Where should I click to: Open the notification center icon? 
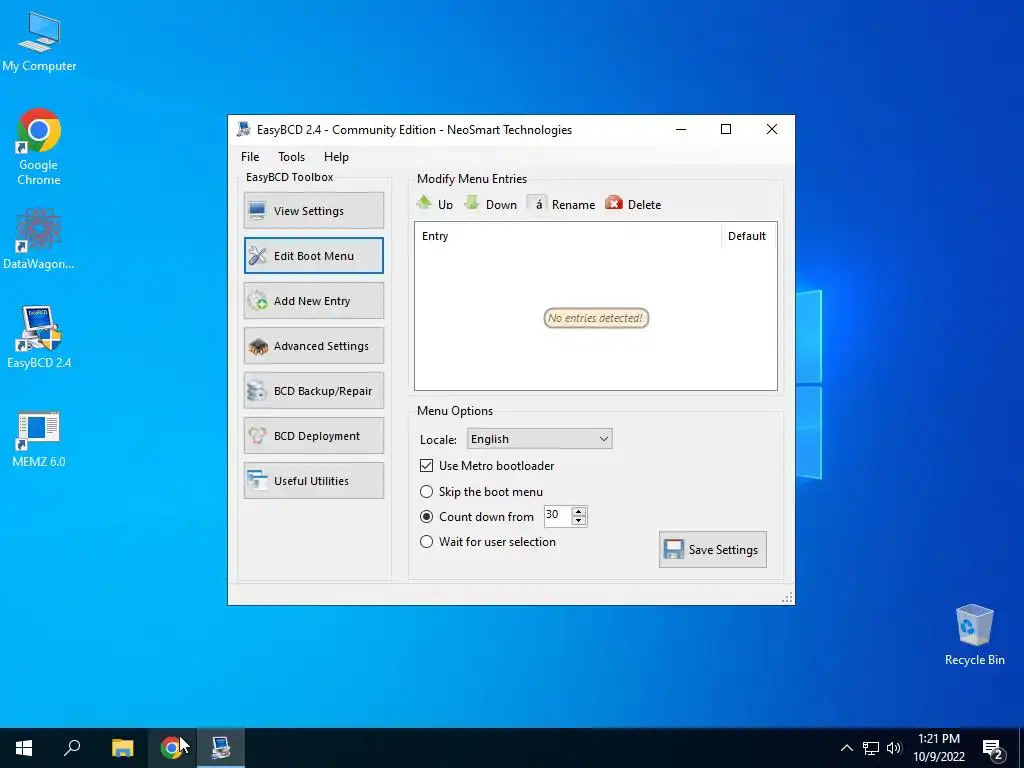click(x=993, y=750)
